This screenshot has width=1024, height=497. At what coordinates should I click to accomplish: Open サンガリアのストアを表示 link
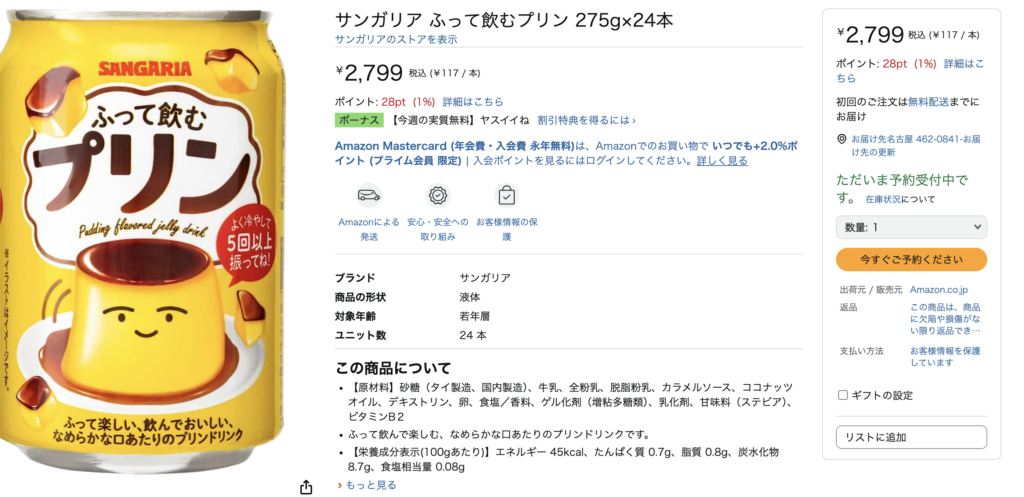click(x=396, y=39)
